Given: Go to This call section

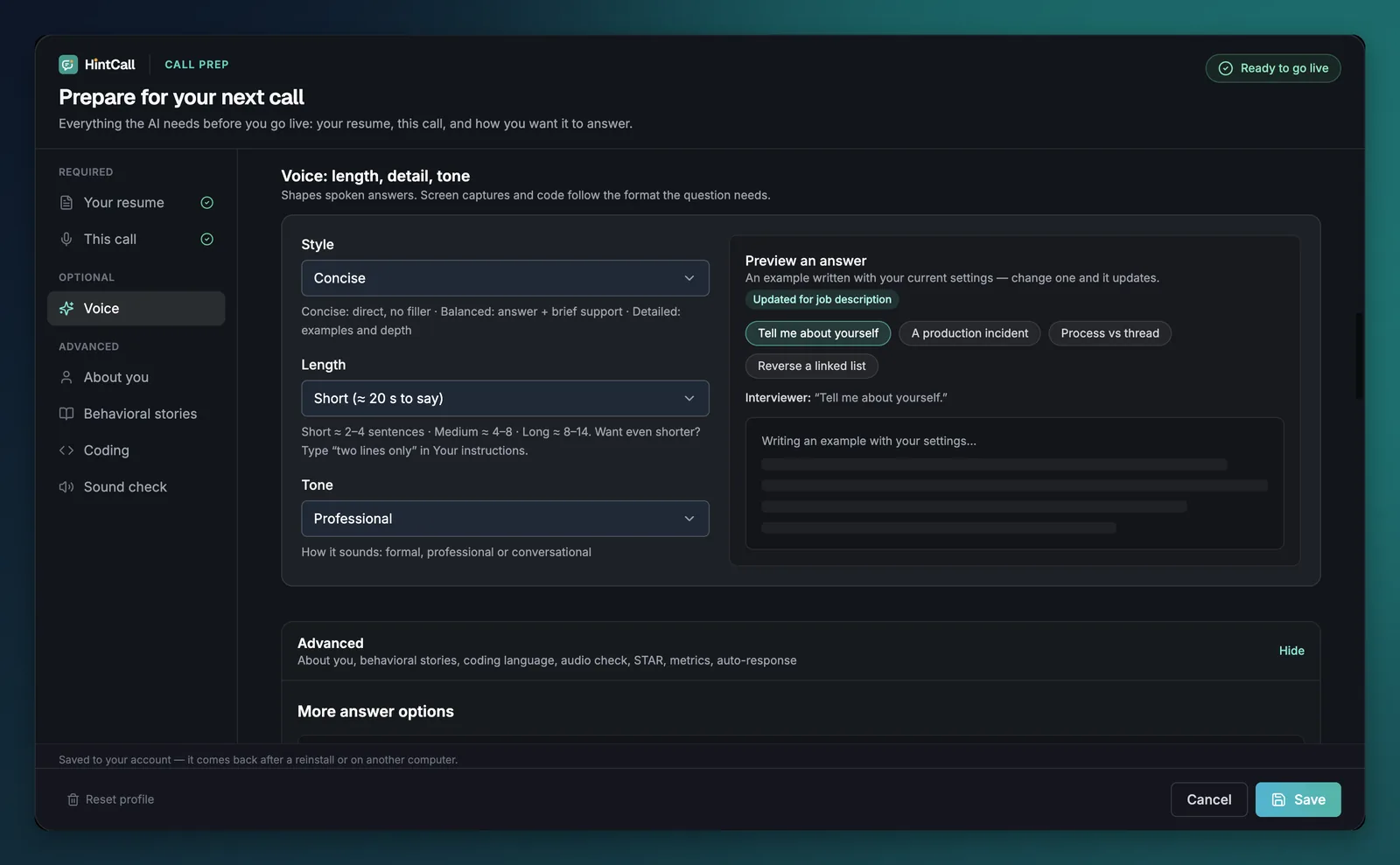Looking at the screenshot, I should coord(136,240).
